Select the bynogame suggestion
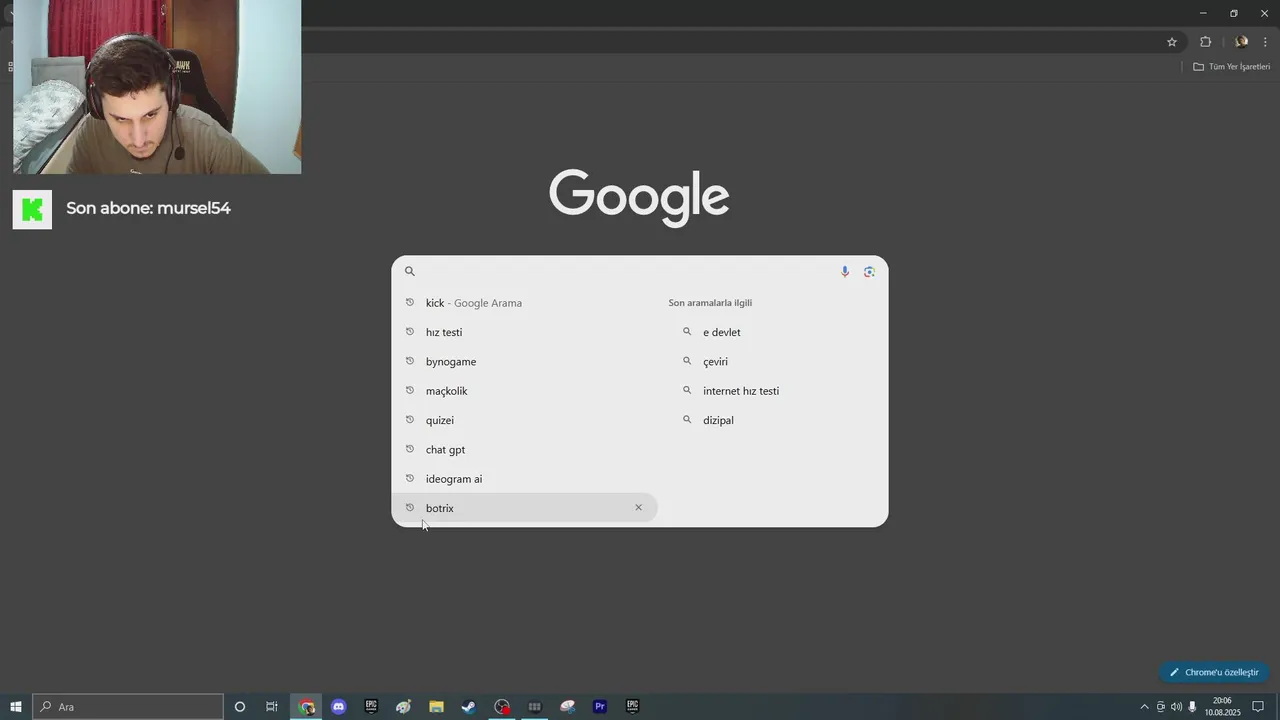This screenshot has height=720, width=1280. click(x=524, y=361)
